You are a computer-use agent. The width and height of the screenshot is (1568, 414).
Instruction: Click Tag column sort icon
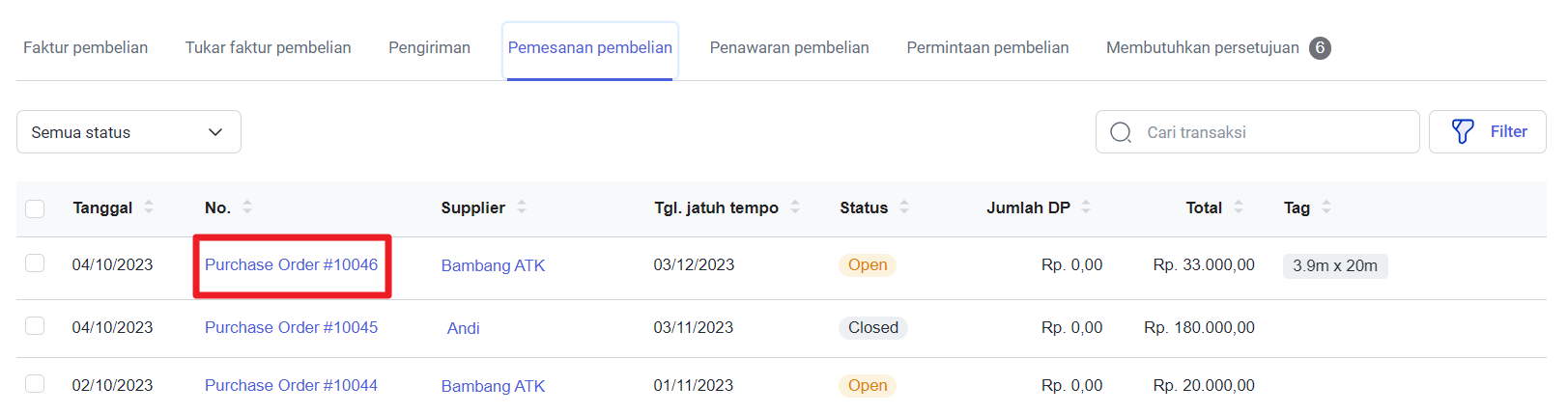pos(1326,207)
